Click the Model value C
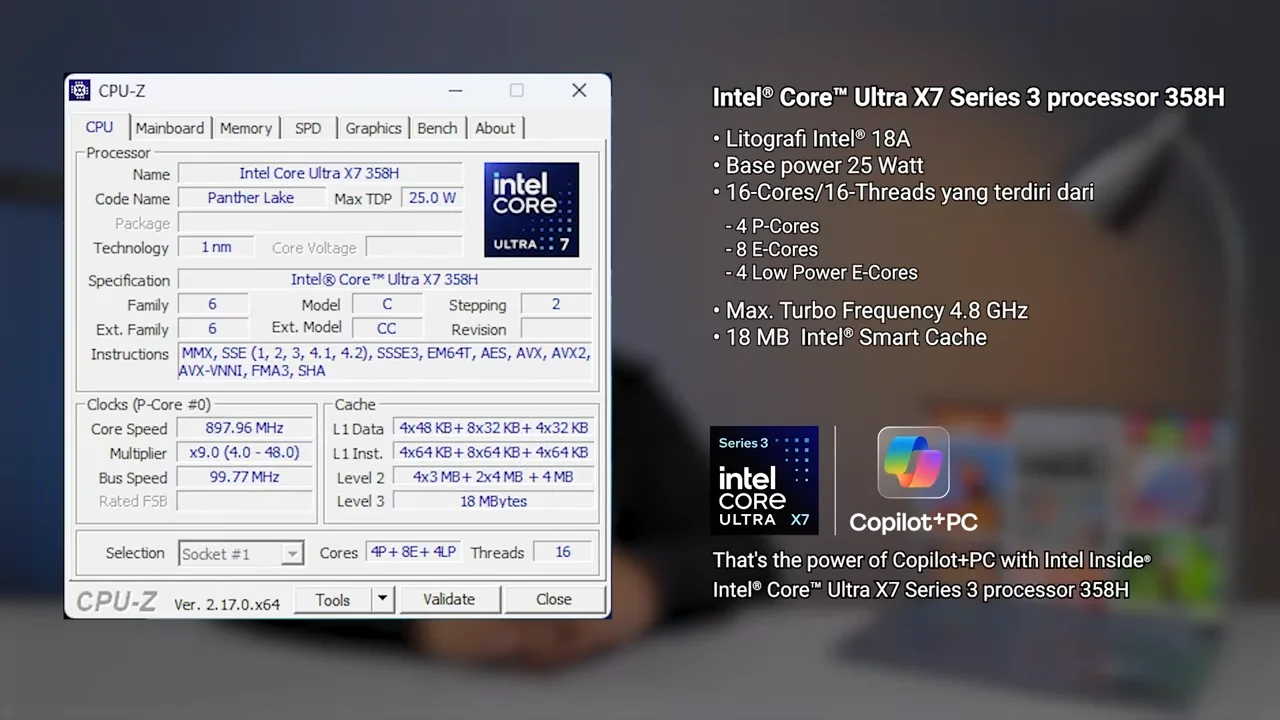The image size is (1280, 720). [387, 304]
